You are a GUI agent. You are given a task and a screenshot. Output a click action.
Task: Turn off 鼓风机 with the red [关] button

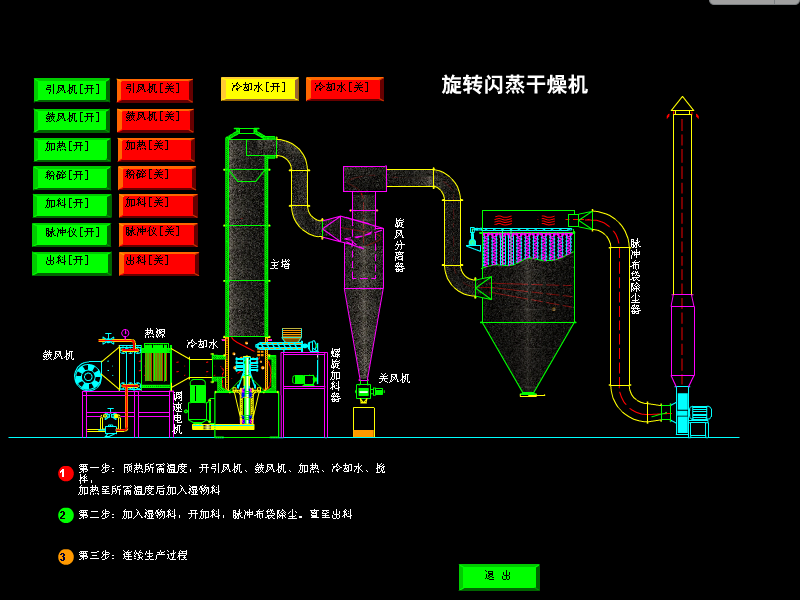[155, 119]
